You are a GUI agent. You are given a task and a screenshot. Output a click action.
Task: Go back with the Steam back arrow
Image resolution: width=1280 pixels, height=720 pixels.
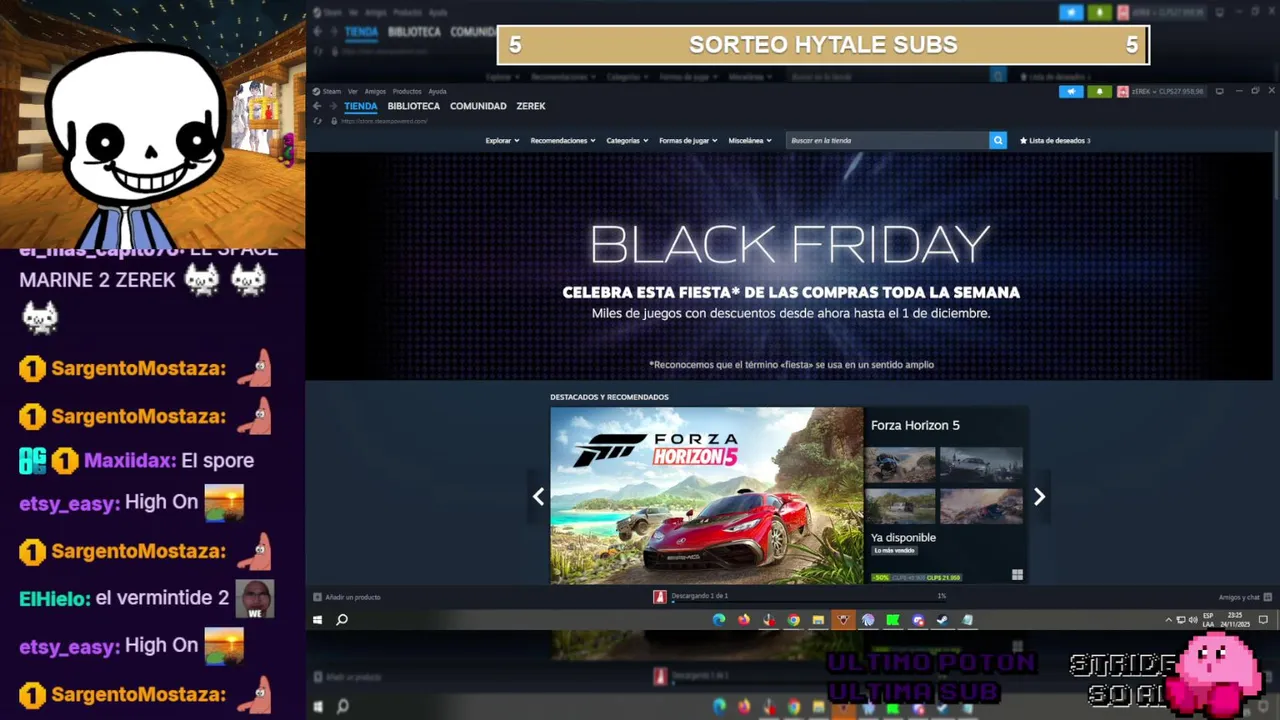tap(317, 106)
